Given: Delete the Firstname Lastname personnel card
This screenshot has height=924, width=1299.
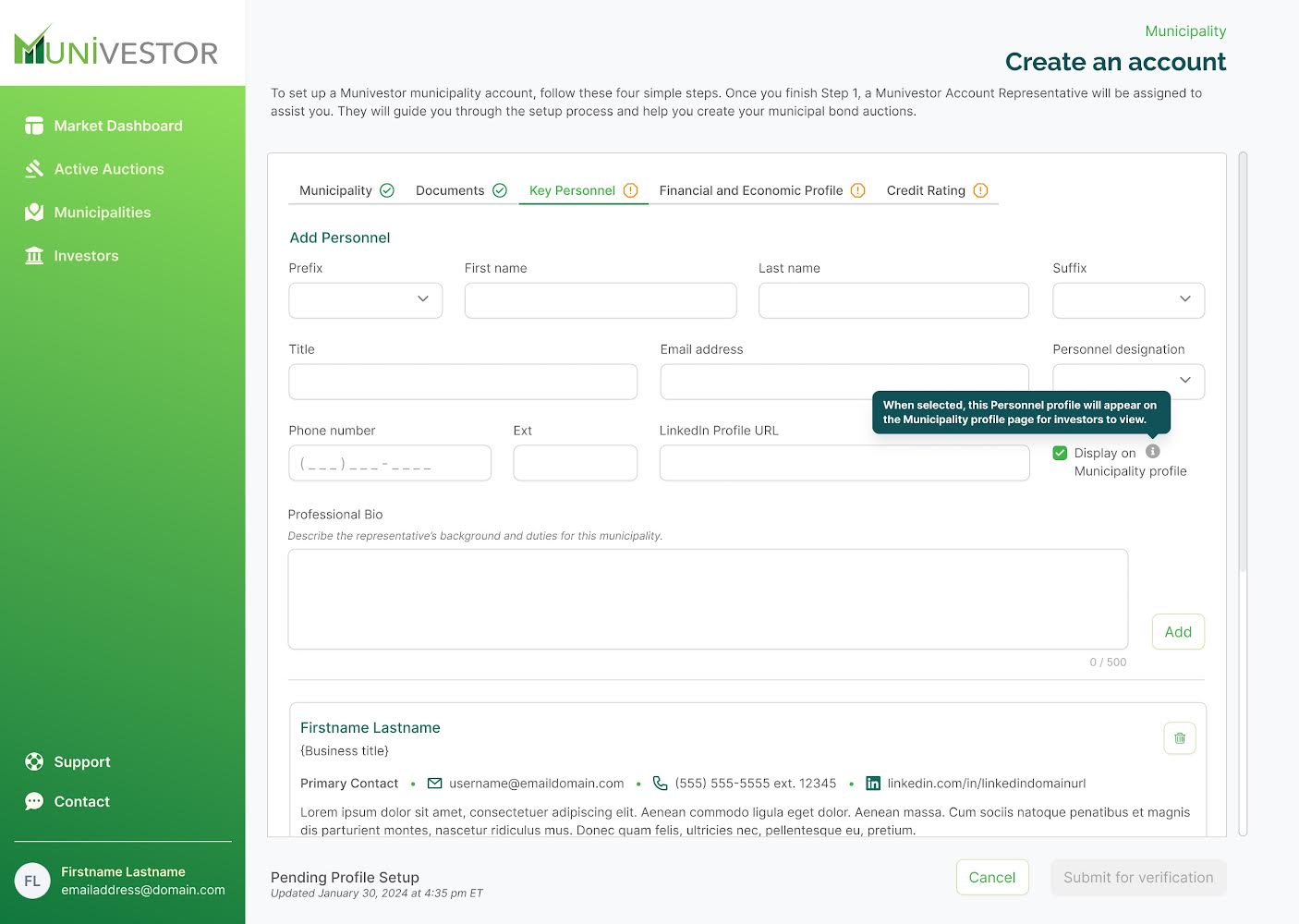Looking at the screenshot, I should pyautogui.click(x=1179, y=738).
